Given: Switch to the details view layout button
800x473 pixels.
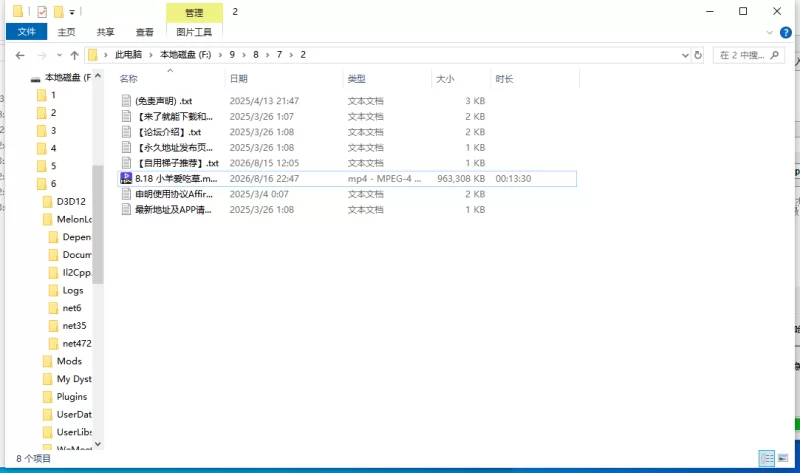Looking at the screenshot, I should point(767,458).
